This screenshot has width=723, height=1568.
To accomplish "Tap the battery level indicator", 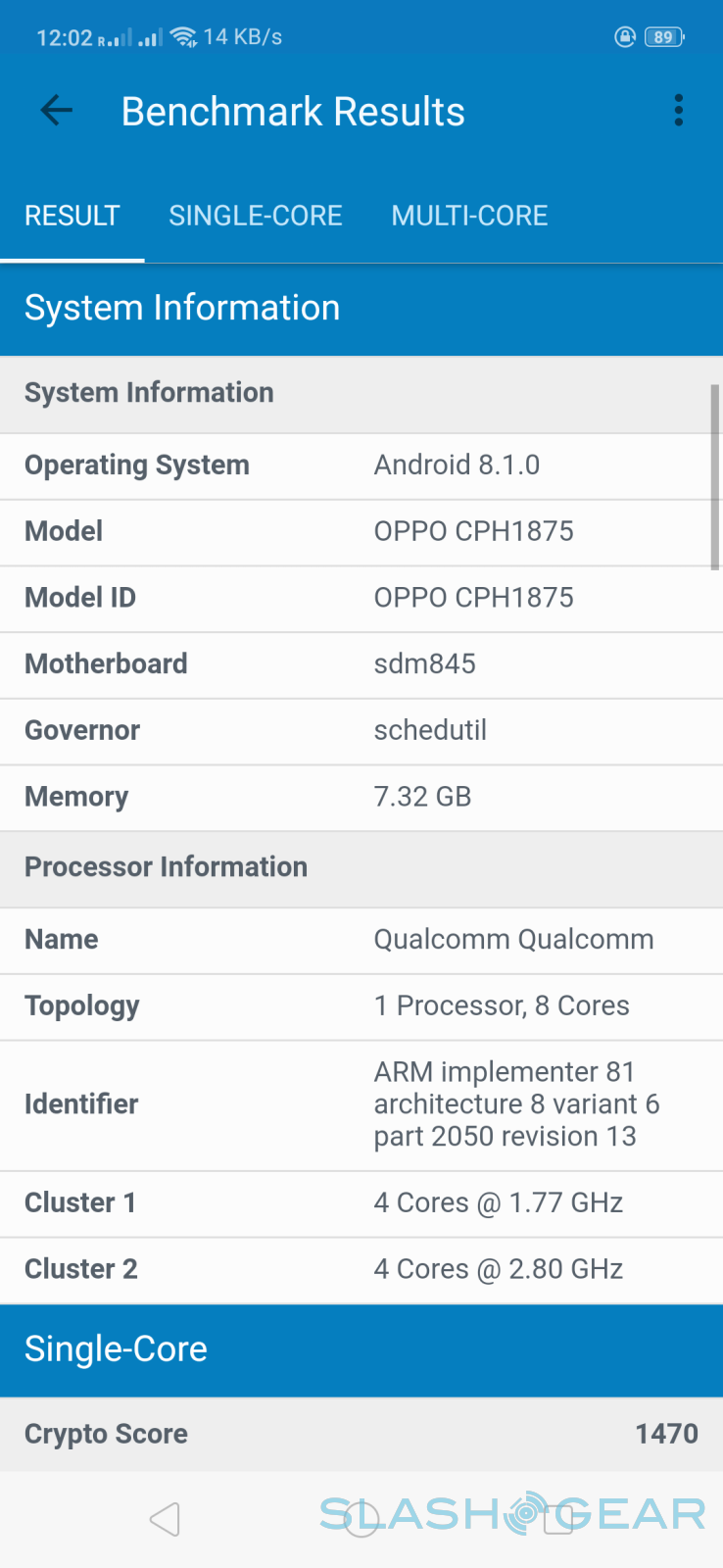I will click(x=664, y=37).
